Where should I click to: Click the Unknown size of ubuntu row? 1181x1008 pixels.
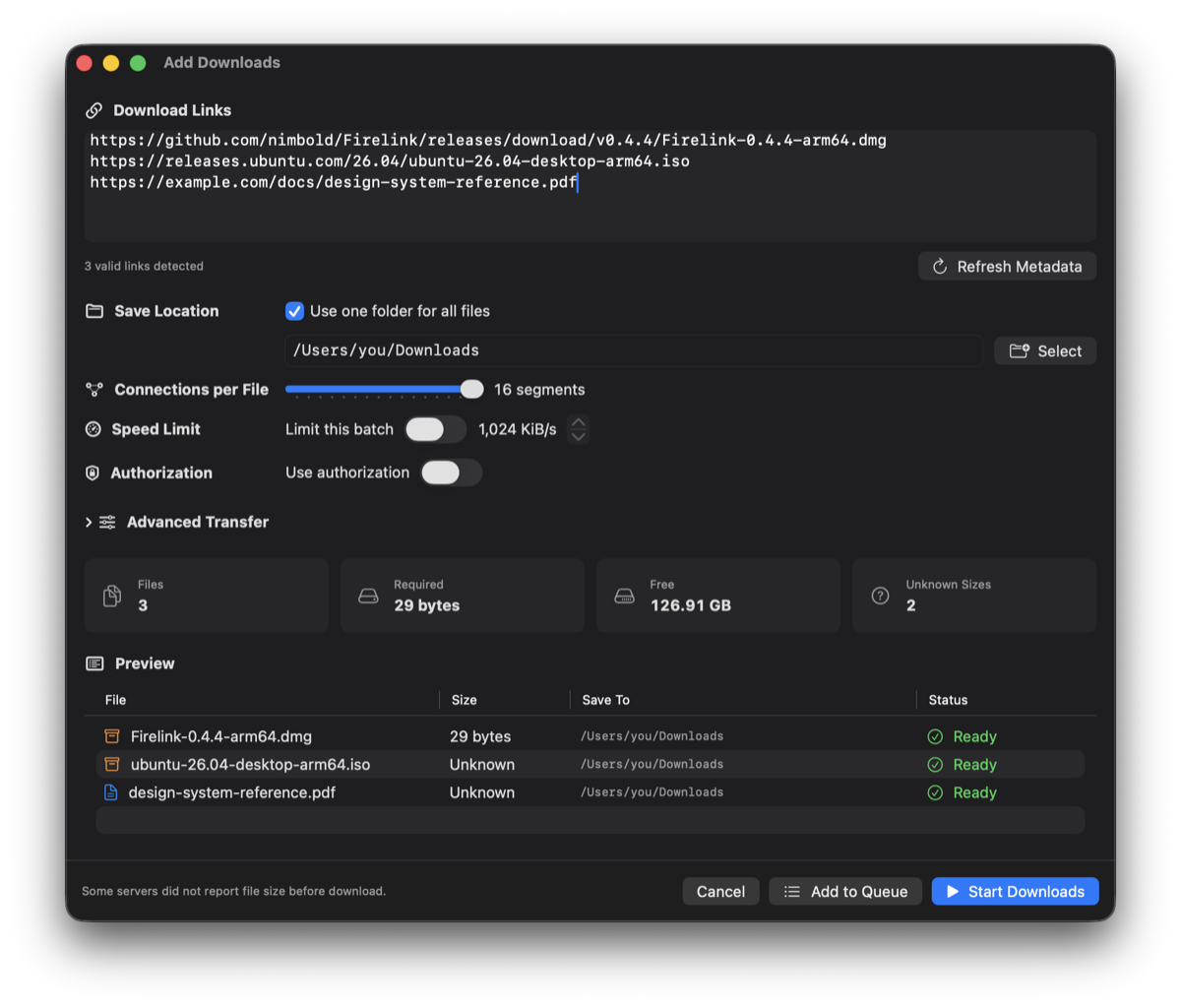click(x=482, y=765)
